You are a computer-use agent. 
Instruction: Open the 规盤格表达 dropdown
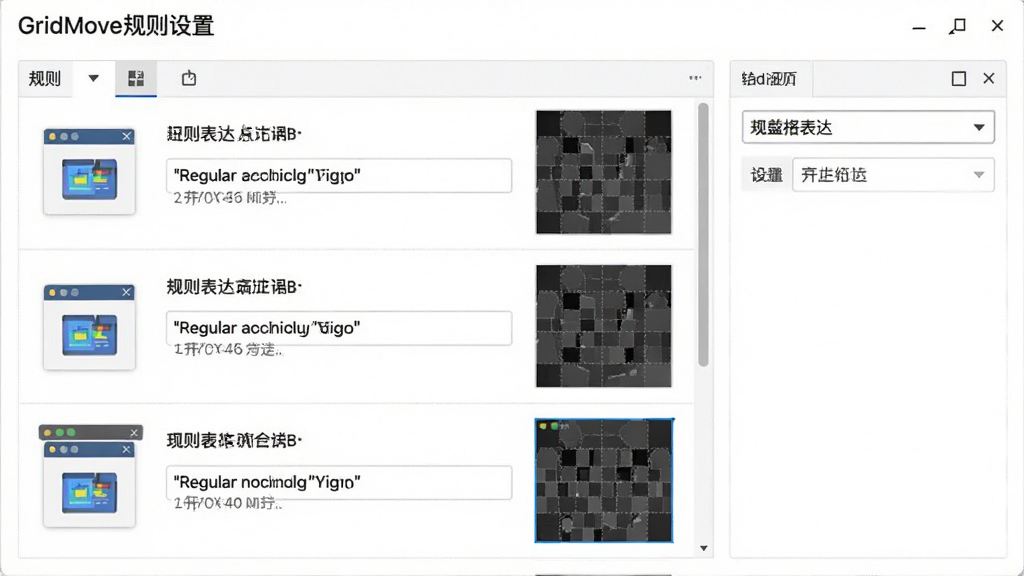868,127
